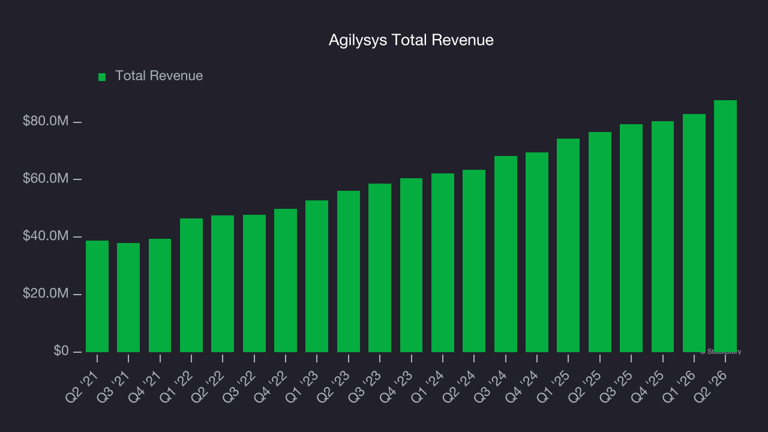Image resolution: width=768 pixels, height=432 pixels.
Task: Click the Q4 '23 revenue bar
Action: pos(411,265)
